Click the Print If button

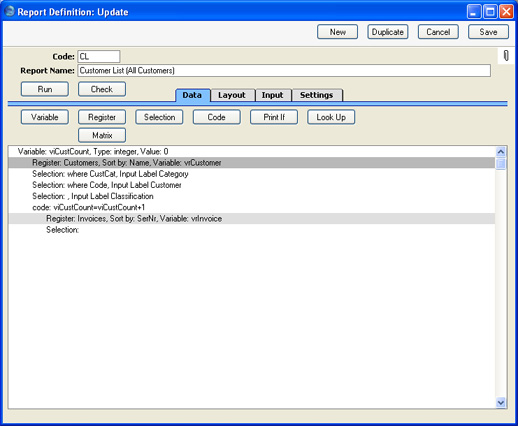pyautogui.click(x=274, y=117)
